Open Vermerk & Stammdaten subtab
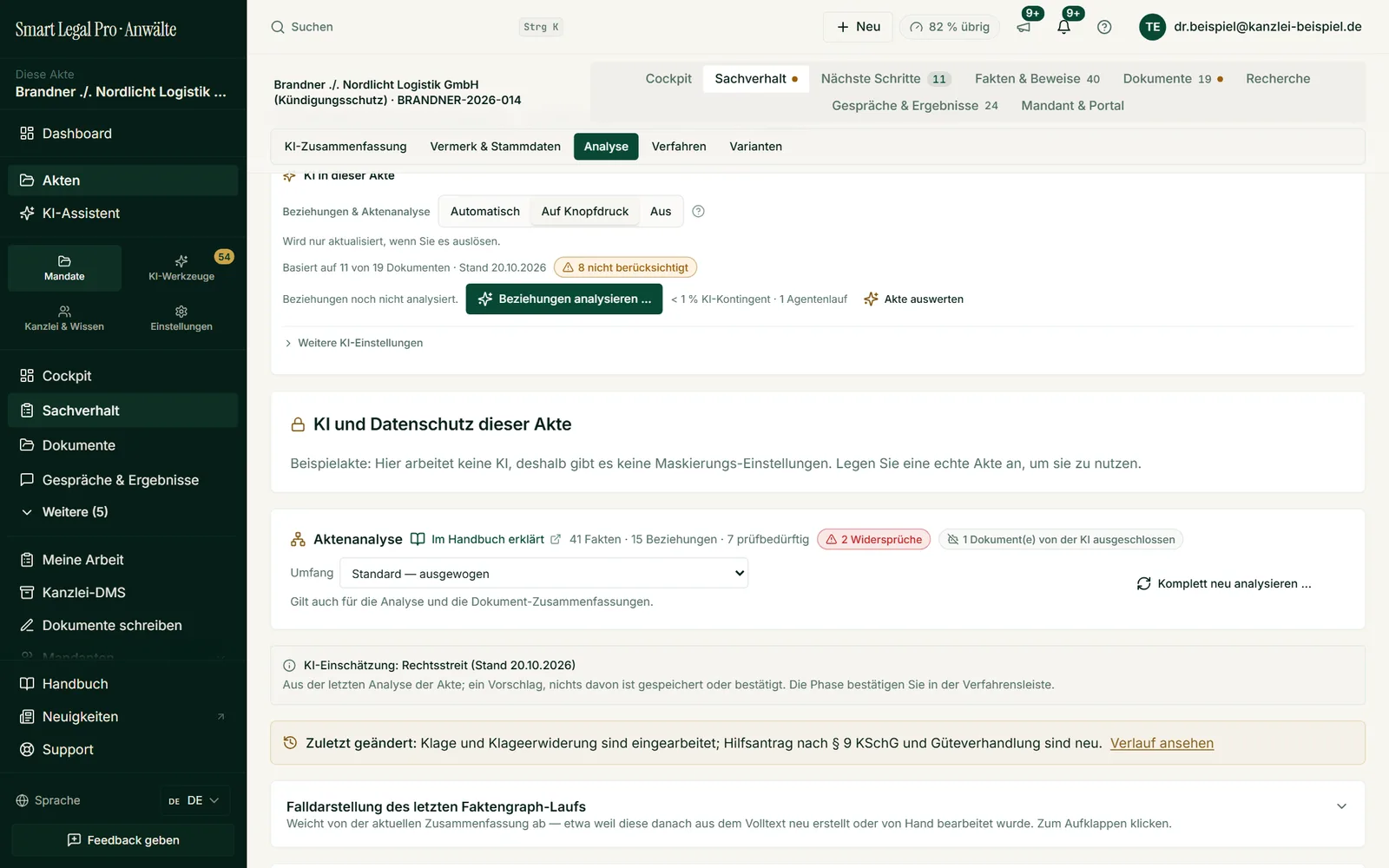 pos(496,147)
